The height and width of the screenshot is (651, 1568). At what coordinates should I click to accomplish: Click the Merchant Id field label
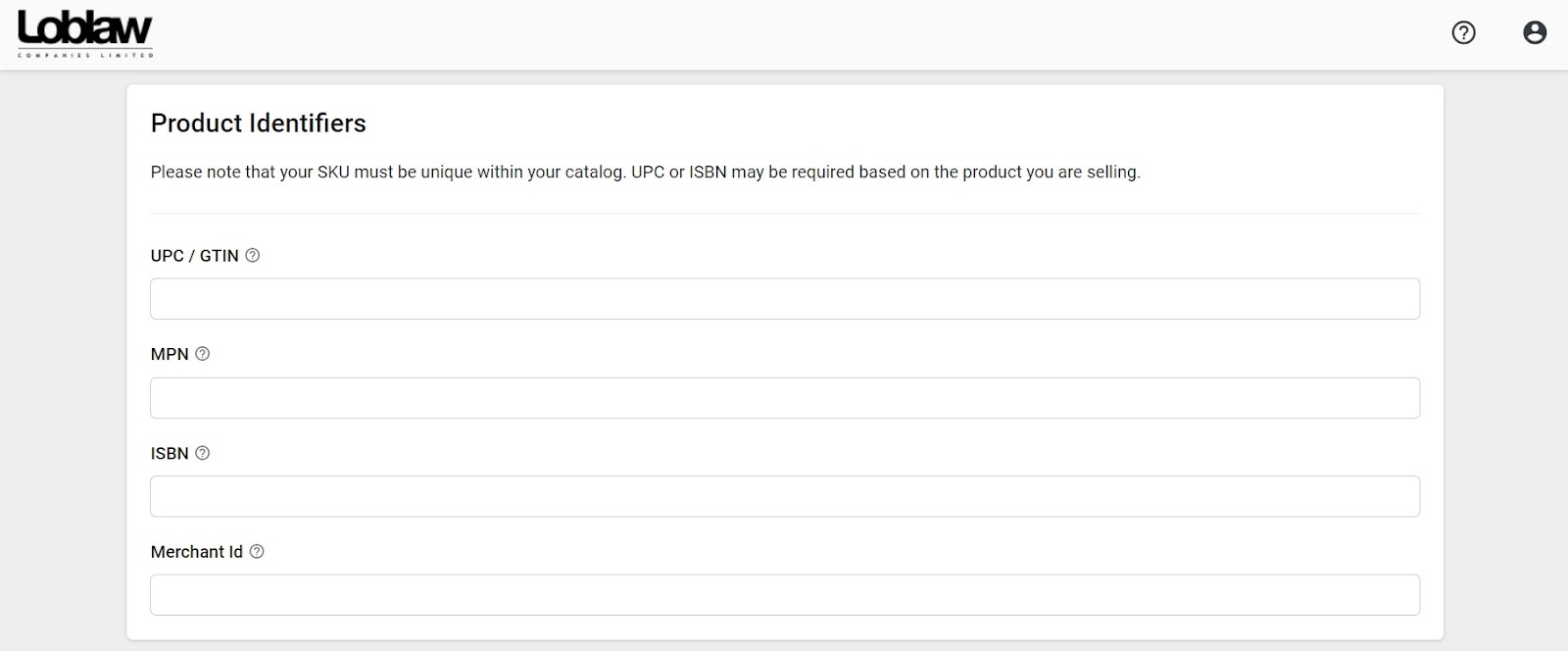(196, 552)
